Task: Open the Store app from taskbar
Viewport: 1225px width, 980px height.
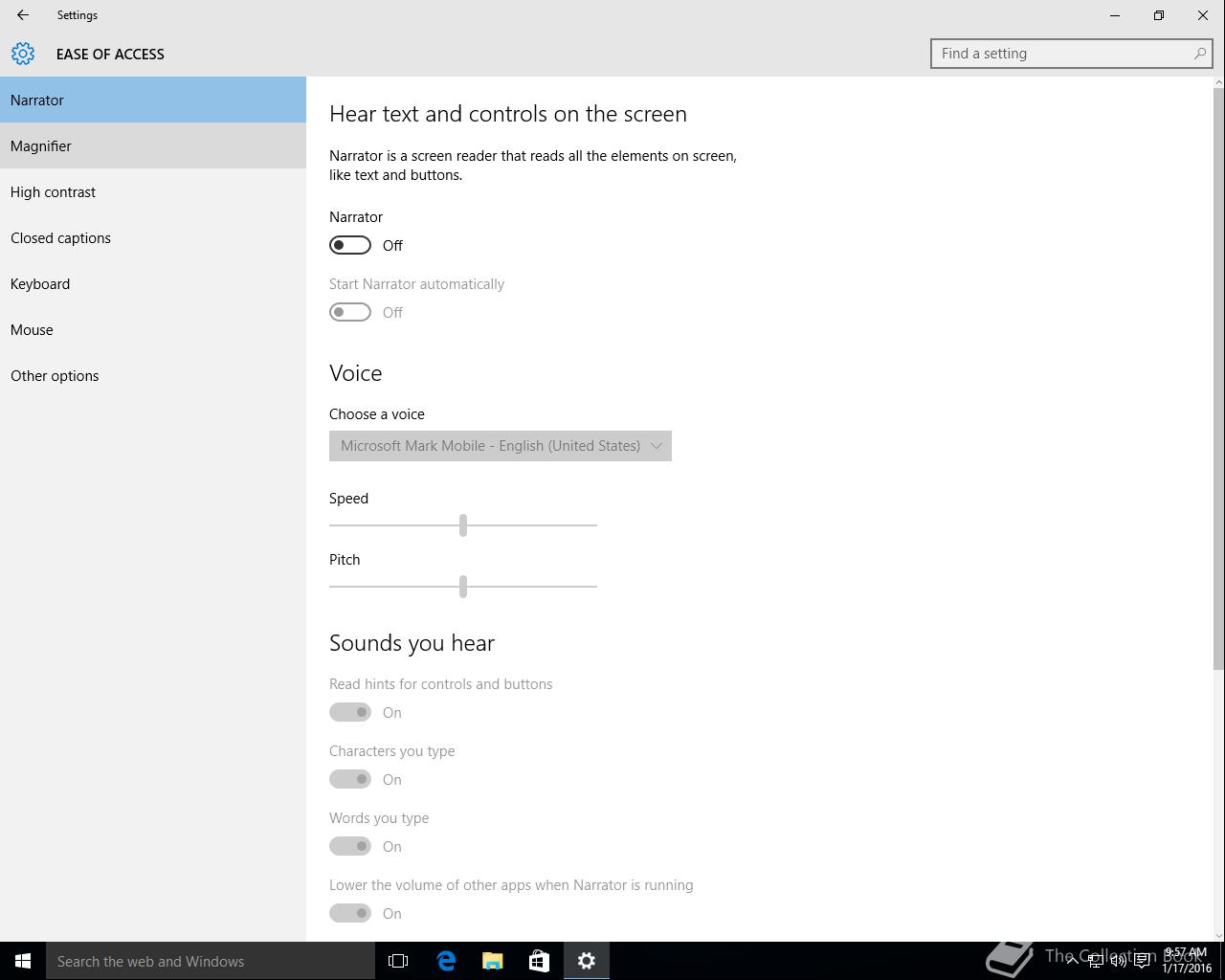Action: click(540, 961)
